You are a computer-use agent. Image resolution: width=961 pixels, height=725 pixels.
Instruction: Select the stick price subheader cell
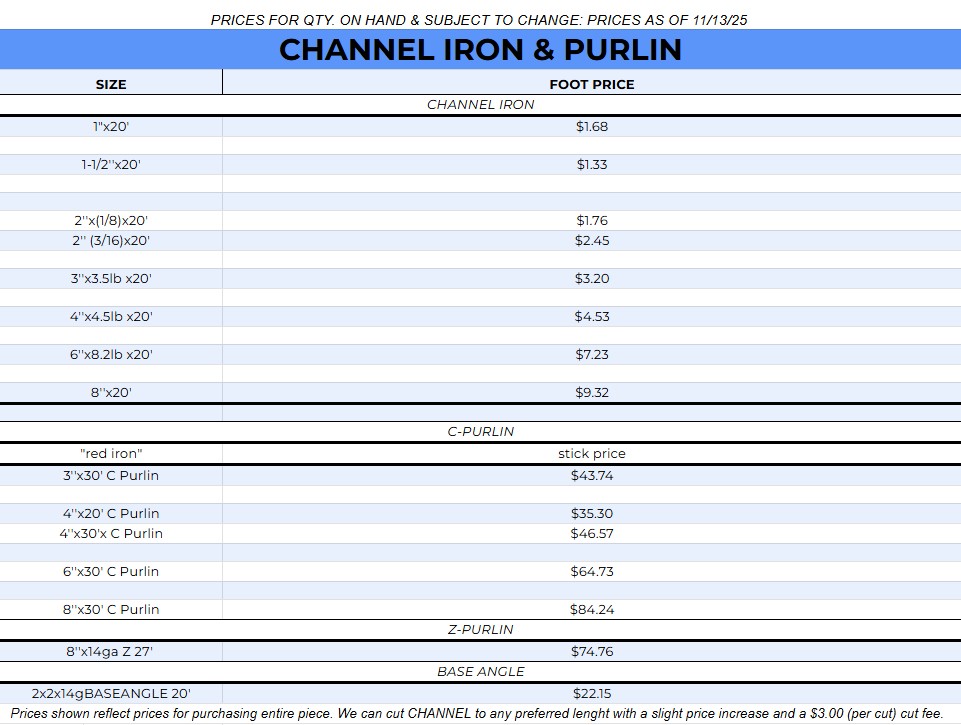(x=591, y=454)
